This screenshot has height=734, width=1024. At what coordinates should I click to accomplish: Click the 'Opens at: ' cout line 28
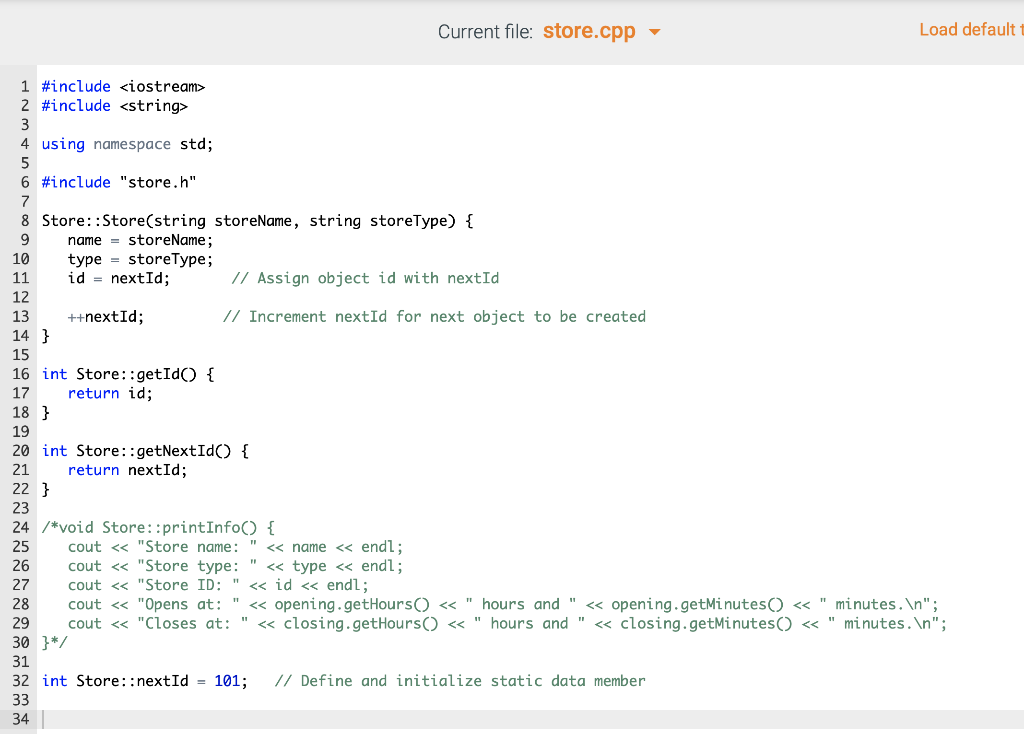point(504,604)
